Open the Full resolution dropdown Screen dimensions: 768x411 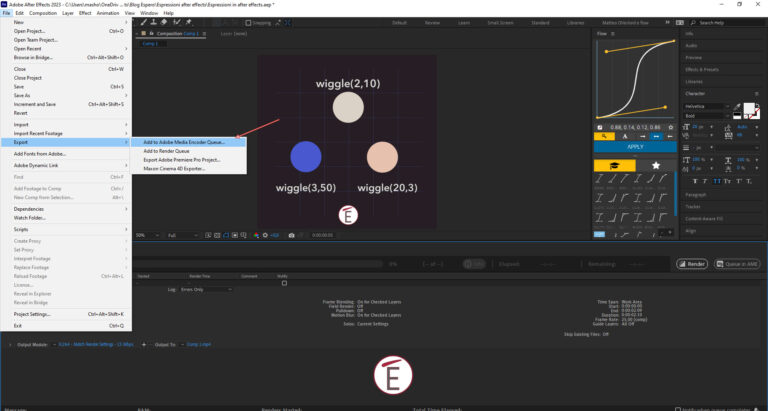[183, 236]
